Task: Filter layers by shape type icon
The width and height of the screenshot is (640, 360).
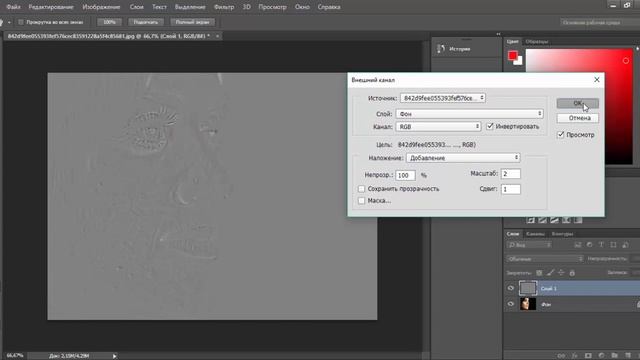Action: tap(613, 245)
